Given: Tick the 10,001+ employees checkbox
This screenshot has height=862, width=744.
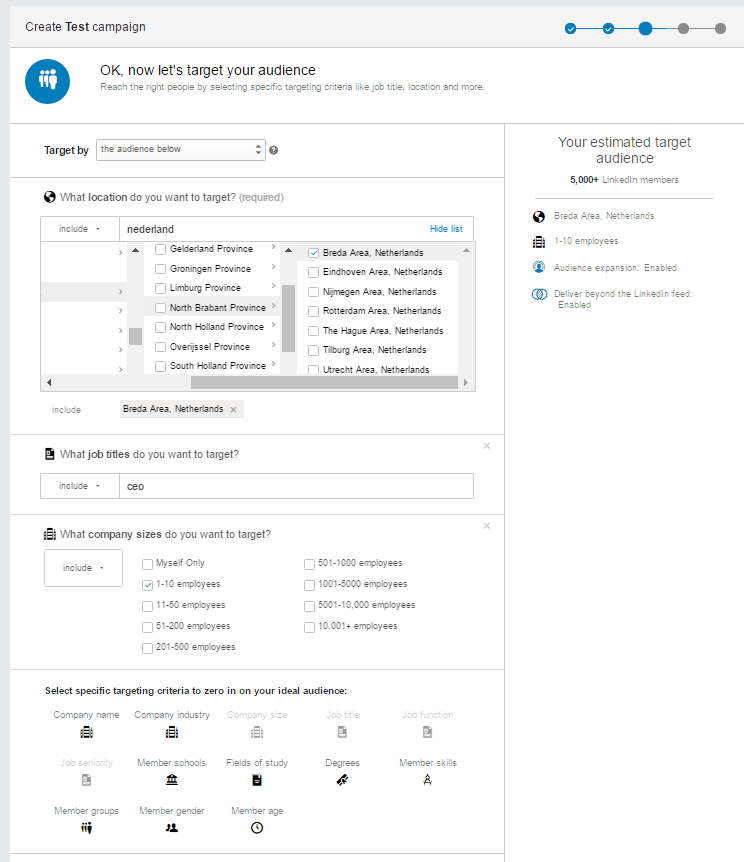Looking at the screenshot, I should tap(310, 626).
